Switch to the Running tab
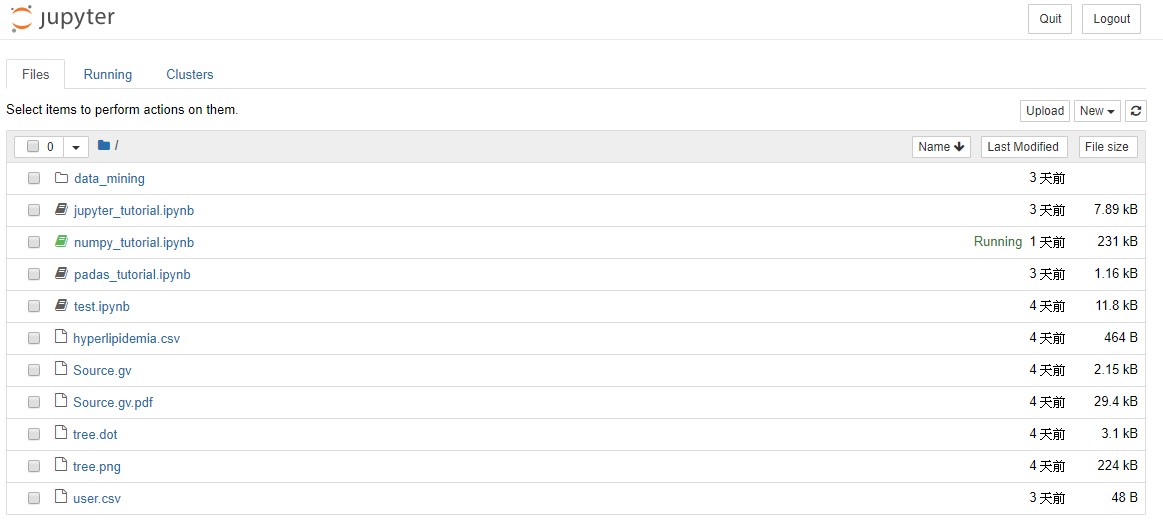The width and height of the screenshot is (1163, 532). pos(108,74)
